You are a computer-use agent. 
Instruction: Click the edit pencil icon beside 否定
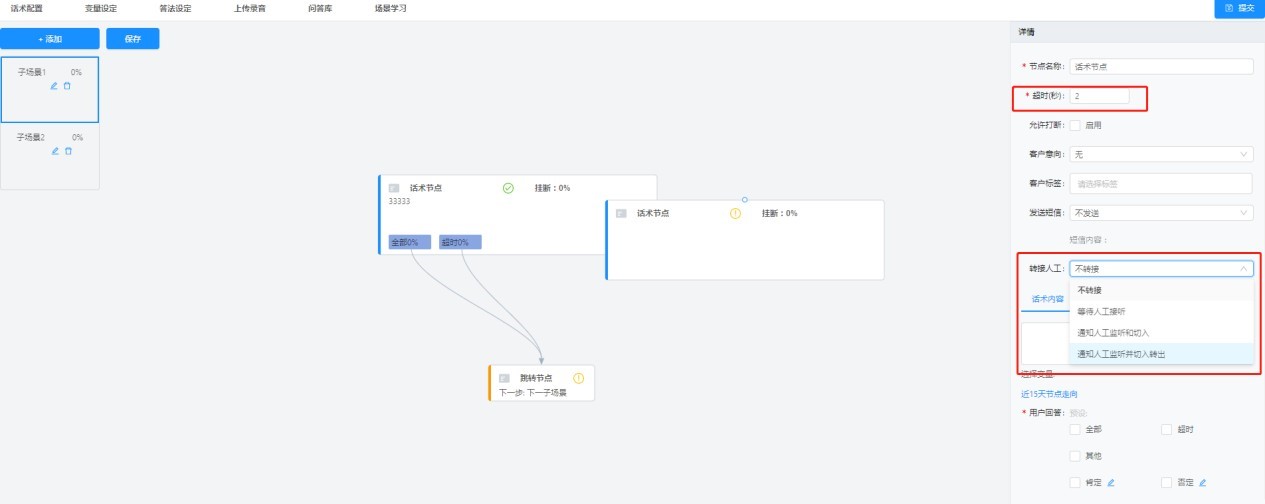coord(1202,483)
